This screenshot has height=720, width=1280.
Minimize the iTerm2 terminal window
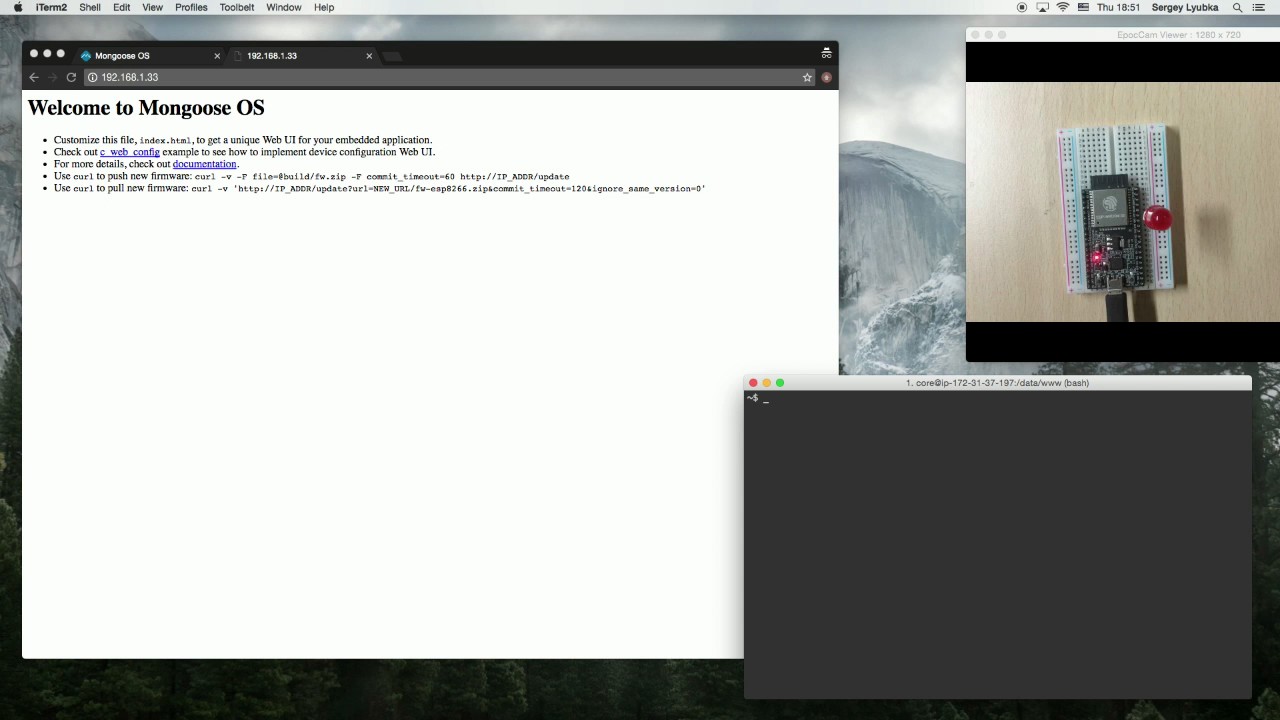click(x=767, y=383)
